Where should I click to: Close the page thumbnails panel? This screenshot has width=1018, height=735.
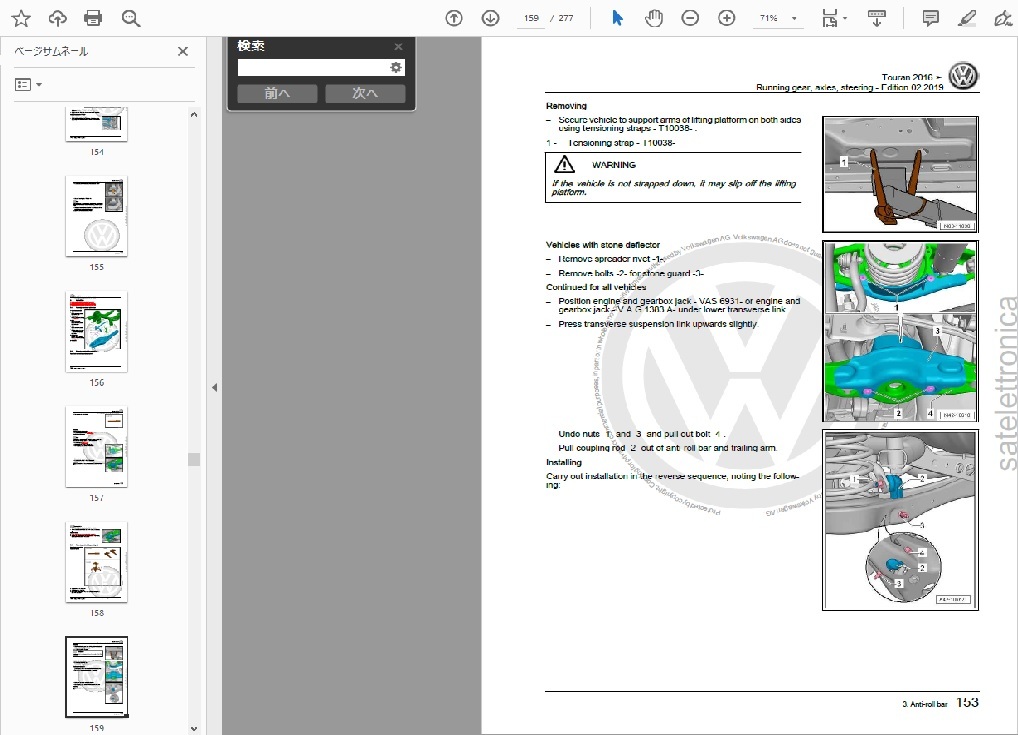coord(183,51)
